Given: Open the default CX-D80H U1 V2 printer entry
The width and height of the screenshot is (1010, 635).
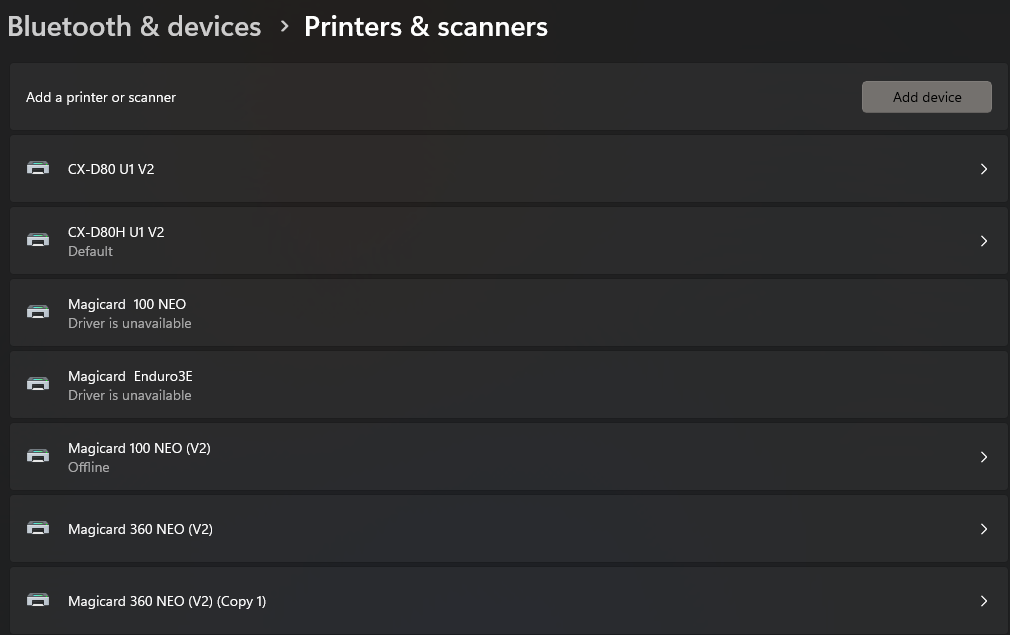Looking at the screenshot, I should pyautogui.click(x=116, y=232).
